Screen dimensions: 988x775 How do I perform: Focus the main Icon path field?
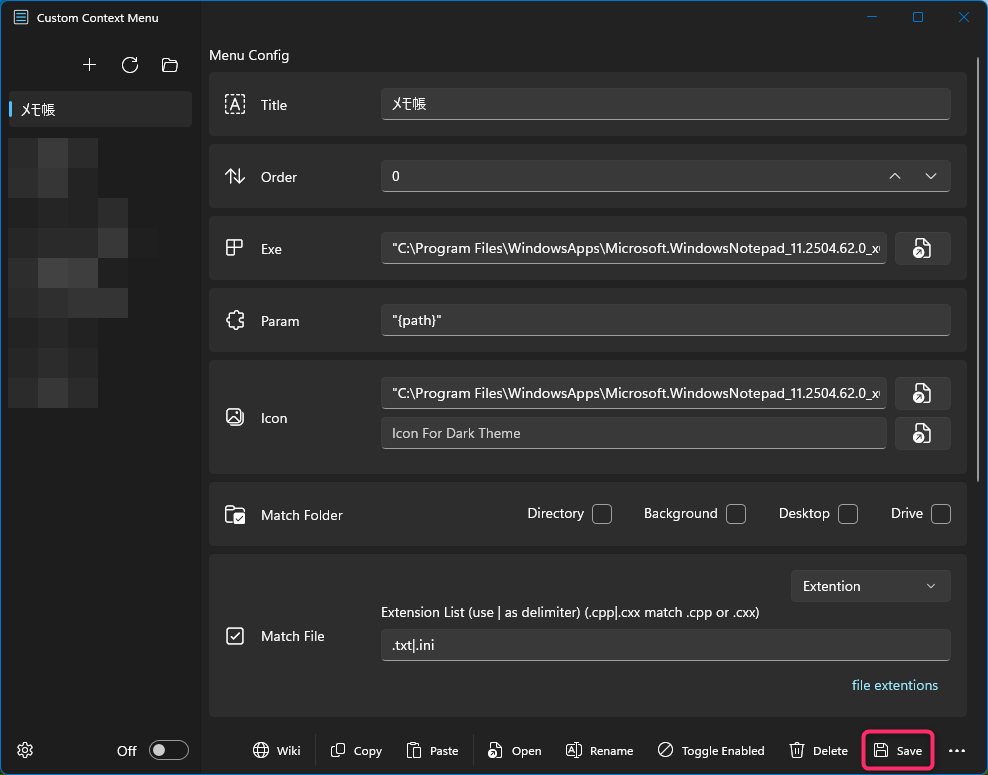pos(634,393)
